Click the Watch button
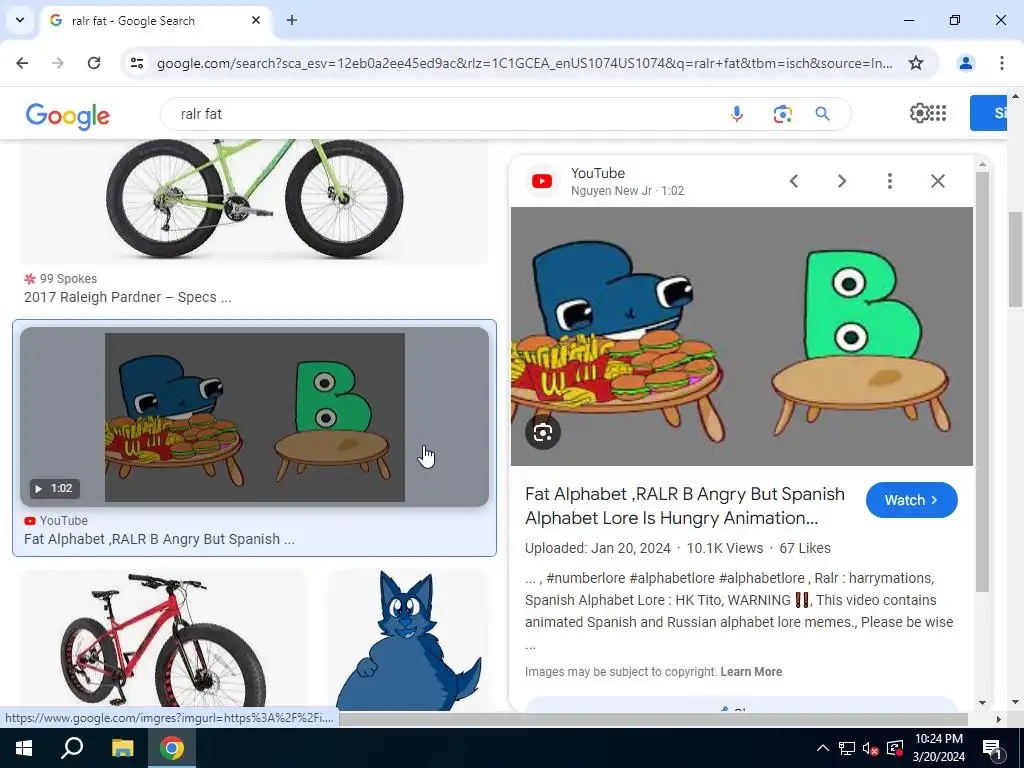The image size is (1024, 768). [912, 500]
